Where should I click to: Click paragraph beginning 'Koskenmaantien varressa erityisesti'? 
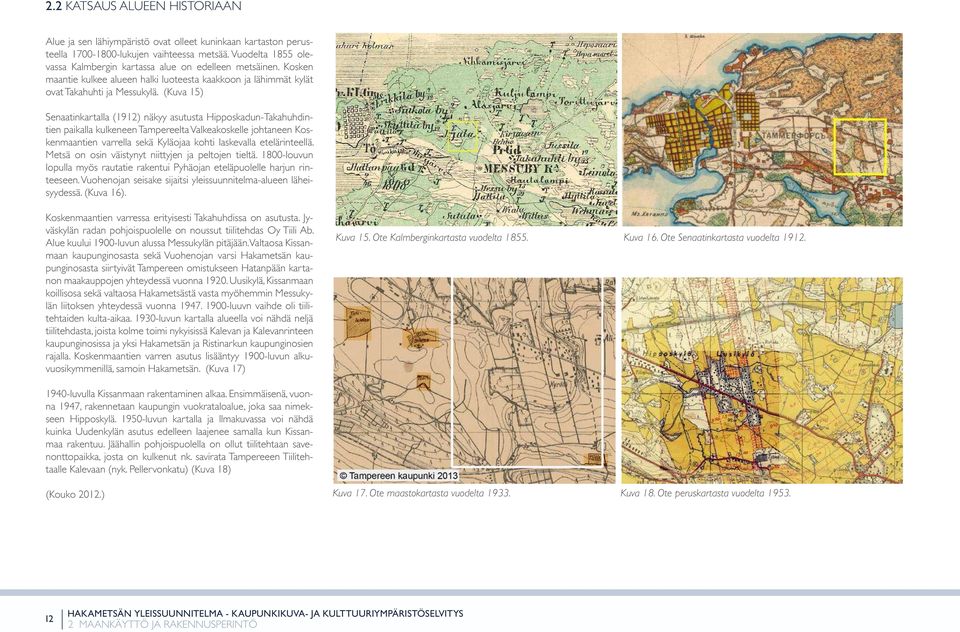click(x=179, y=293)
